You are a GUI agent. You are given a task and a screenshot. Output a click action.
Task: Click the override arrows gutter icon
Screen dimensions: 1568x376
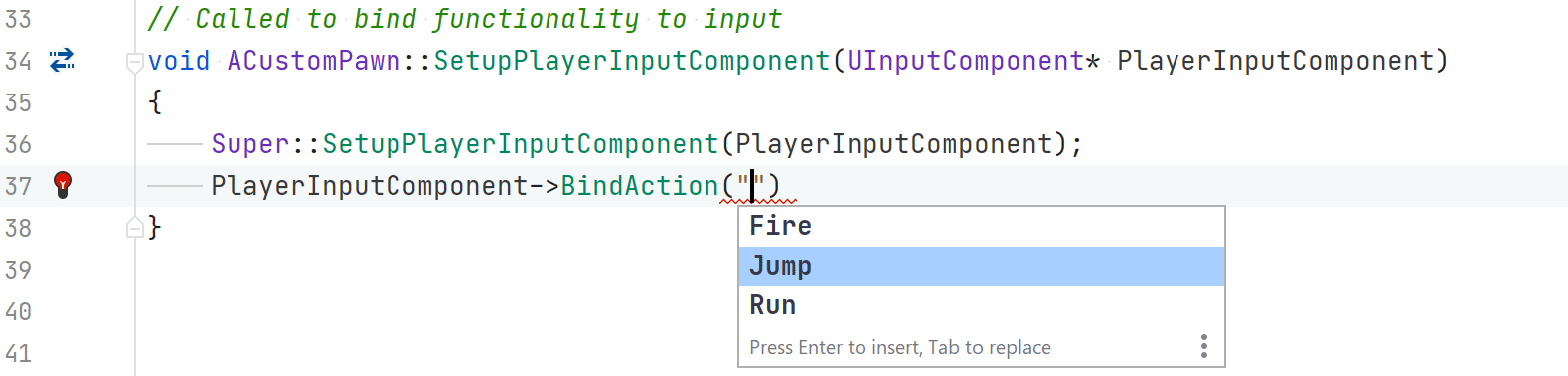[x=63, y=61]
